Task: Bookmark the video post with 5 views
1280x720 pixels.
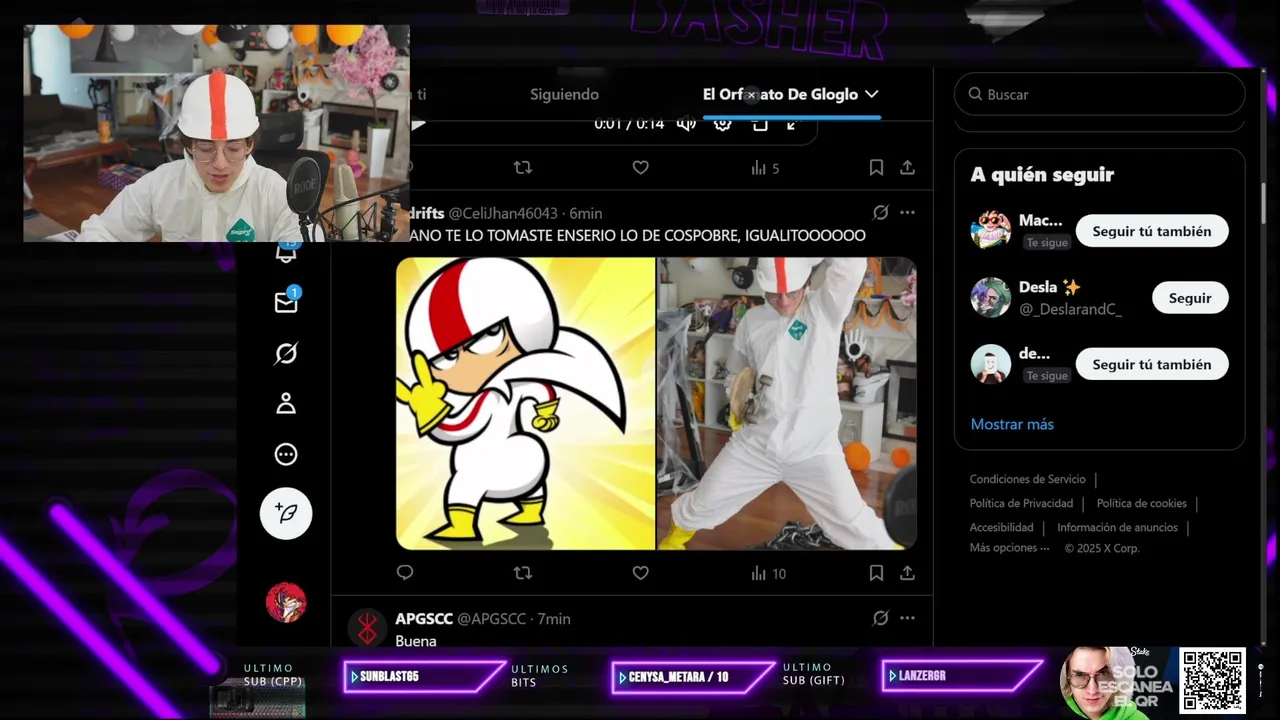Action: 876,168
